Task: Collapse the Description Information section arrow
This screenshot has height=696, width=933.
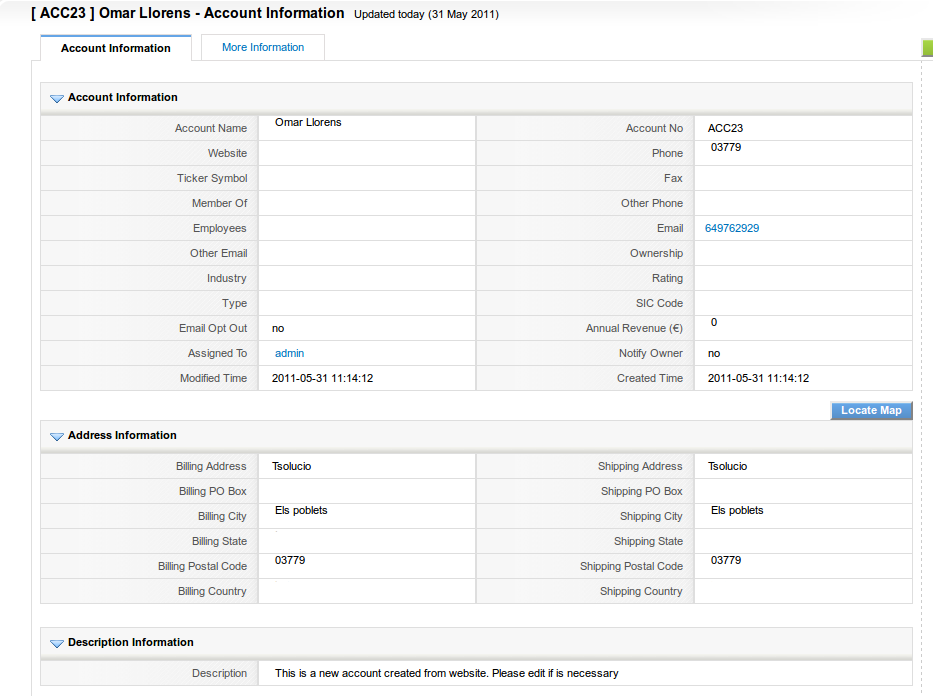Action: tap(57, 643)
